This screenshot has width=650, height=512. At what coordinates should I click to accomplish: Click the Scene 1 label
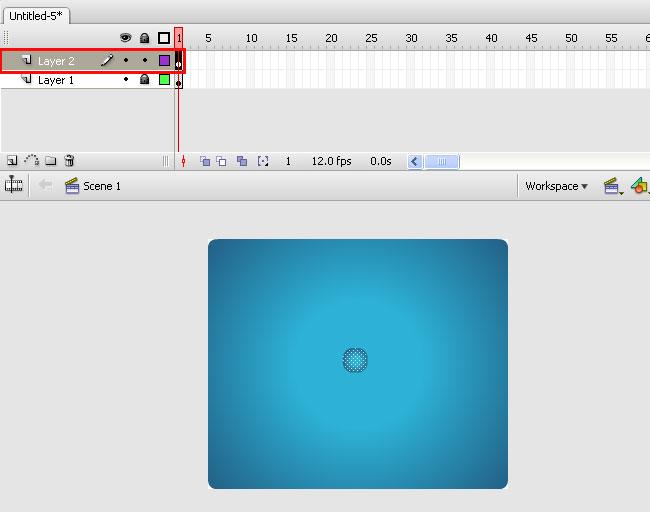(102, 186)
